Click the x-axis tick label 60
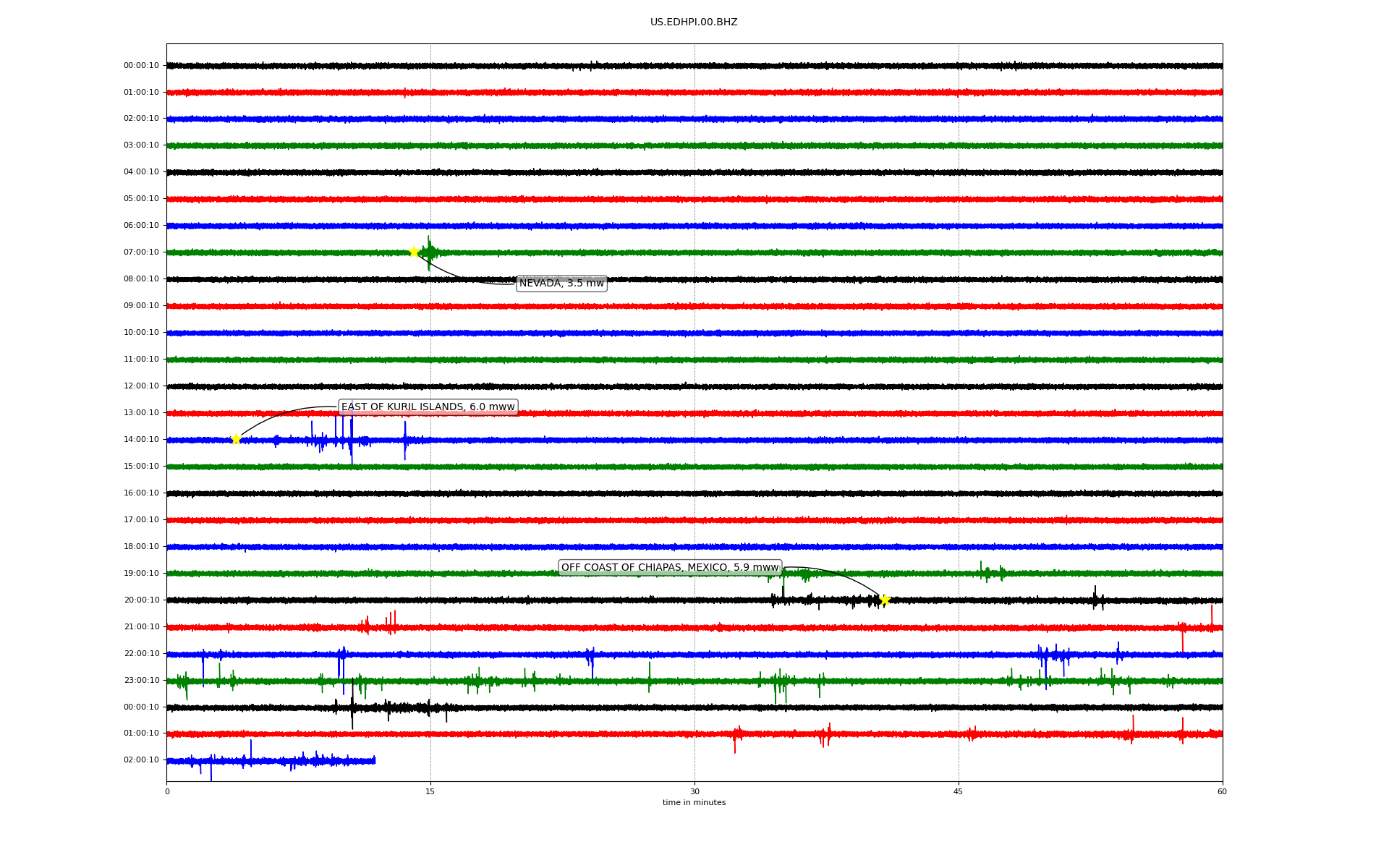The image size is (1389, 868). click(x=1222, y=791)
